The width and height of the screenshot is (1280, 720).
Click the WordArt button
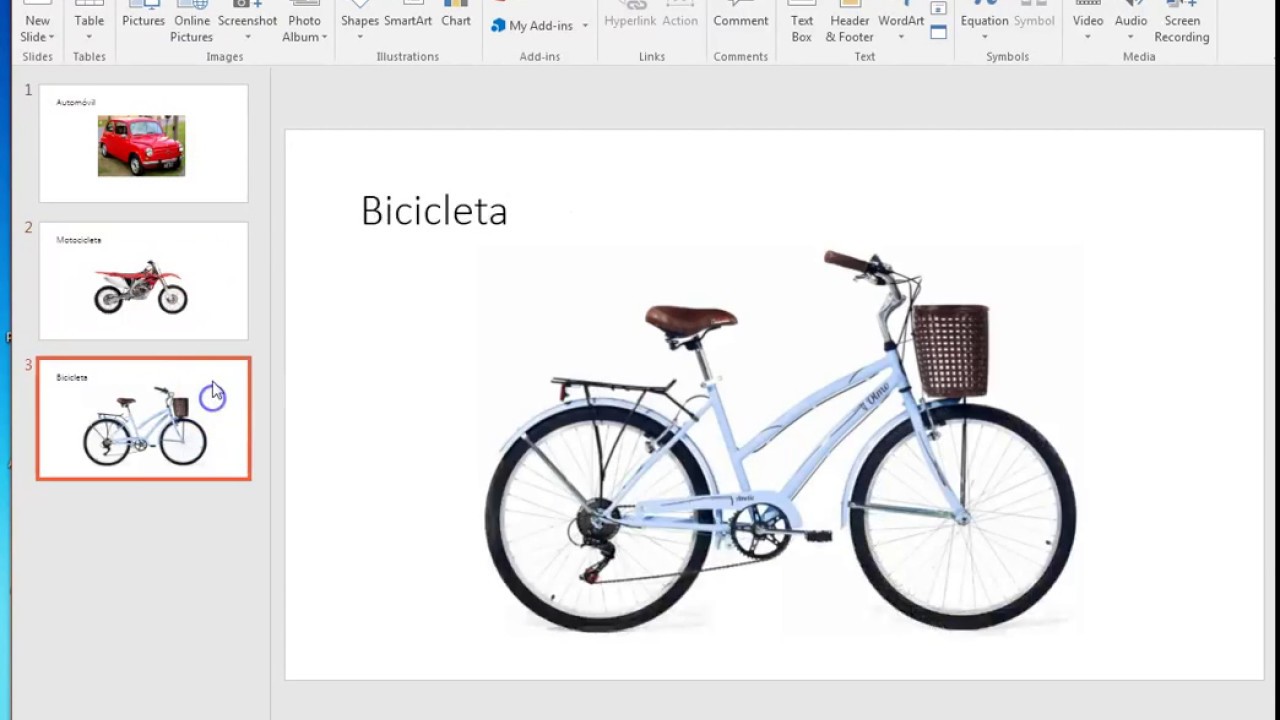tap(901, 14)
